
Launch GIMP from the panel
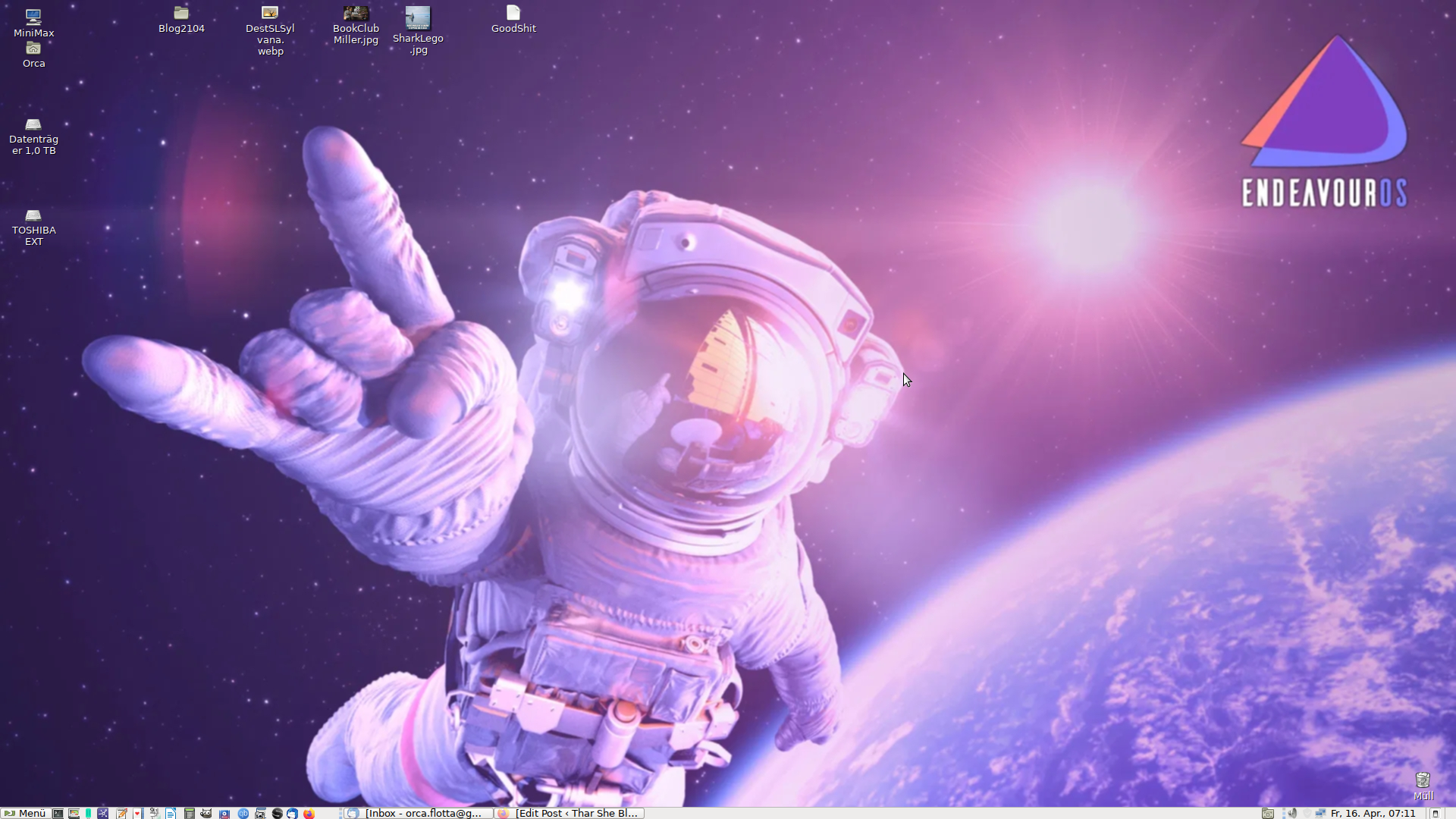point(206,813)
